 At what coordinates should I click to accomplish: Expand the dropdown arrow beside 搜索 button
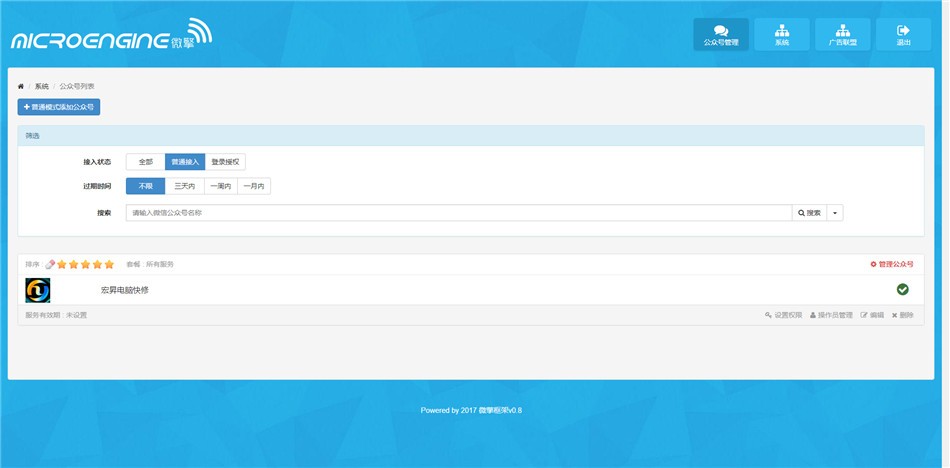(x=835, y=213)
